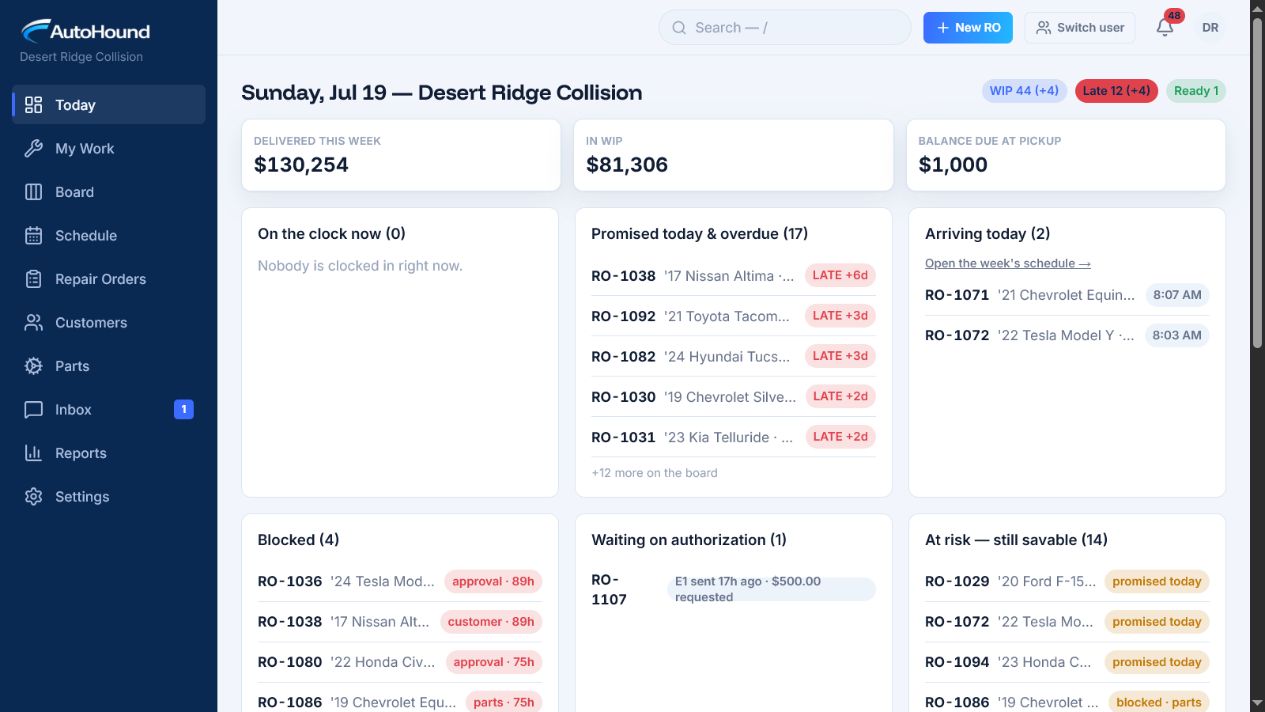
Task: Click the Repair Orders clipboard icon
Action: tap(33, 279)
